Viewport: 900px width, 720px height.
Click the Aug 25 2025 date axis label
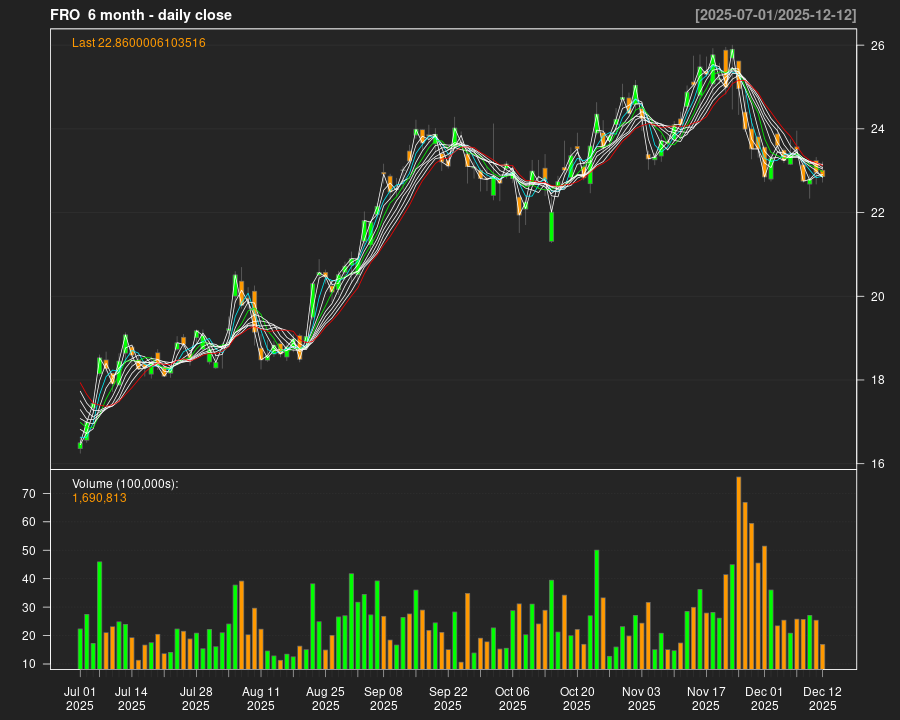[x=325, y=698]
